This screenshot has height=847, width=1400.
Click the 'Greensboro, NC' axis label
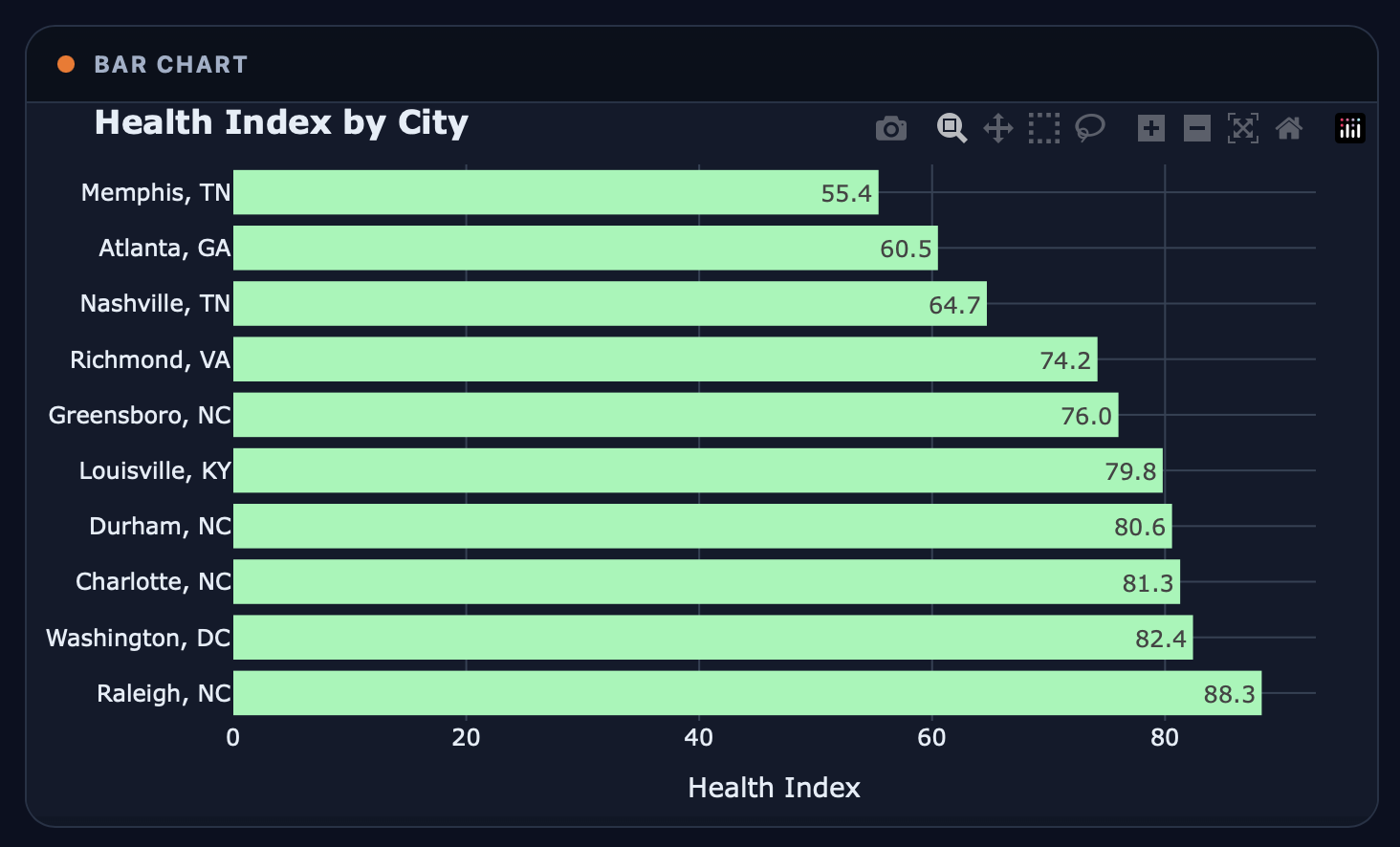[x=140, y=415]
